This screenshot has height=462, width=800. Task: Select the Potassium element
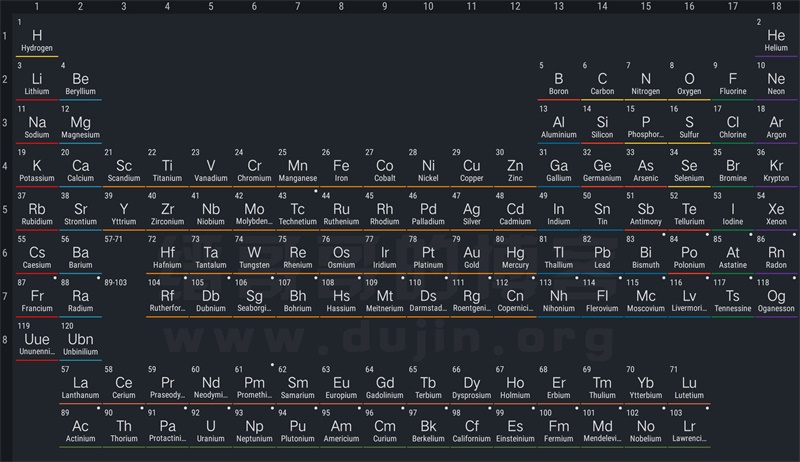[x=37, y=166]
